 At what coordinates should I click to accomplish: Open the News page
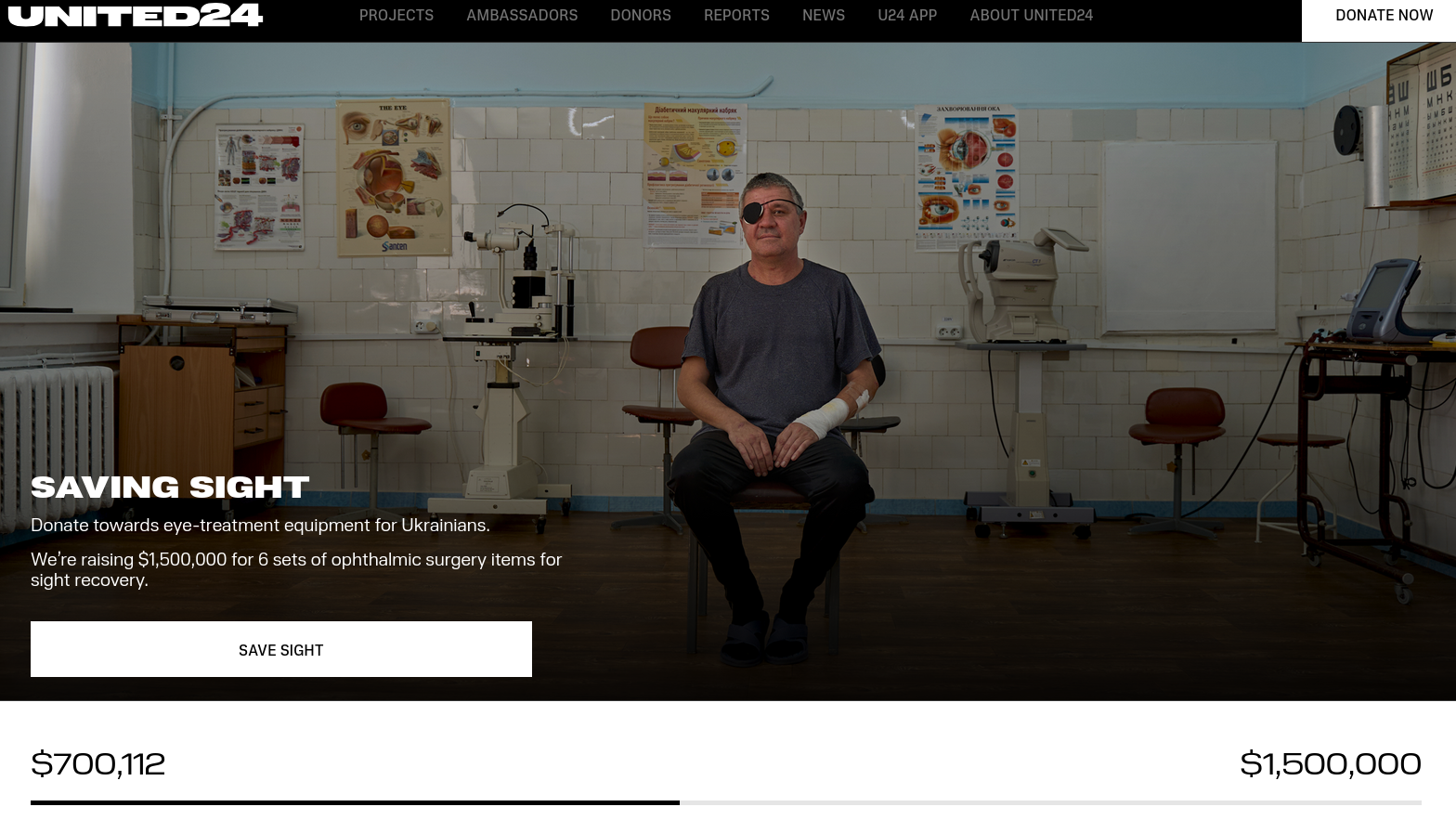pos(824,16)
